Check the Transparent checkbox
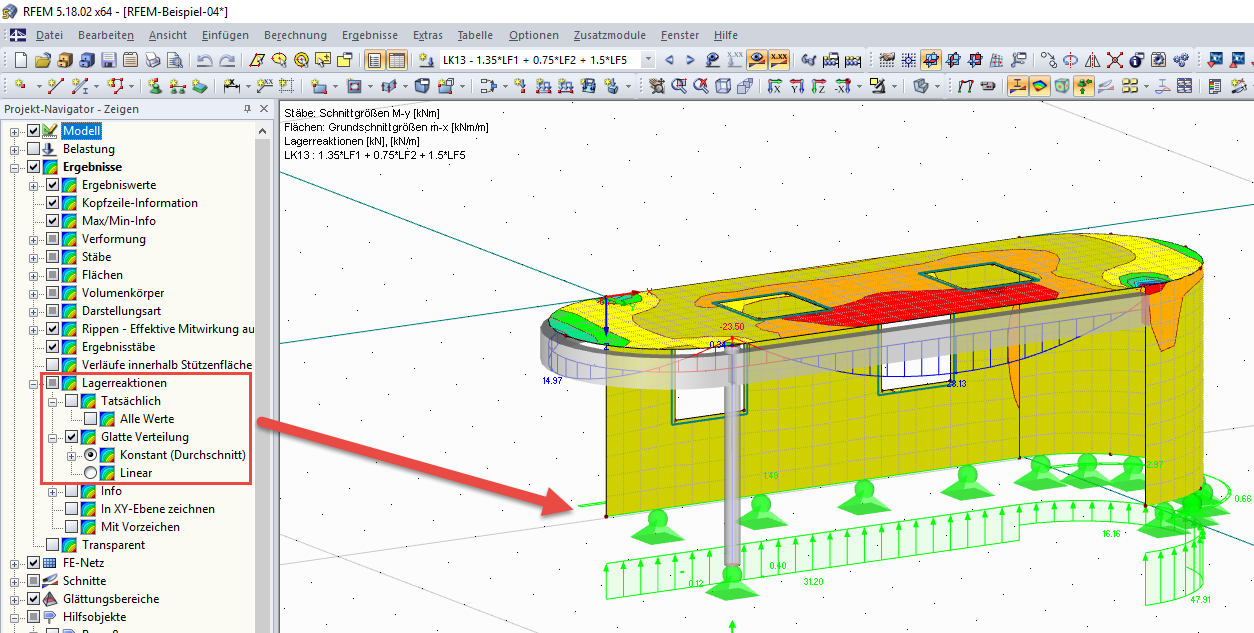 point(53,545)
